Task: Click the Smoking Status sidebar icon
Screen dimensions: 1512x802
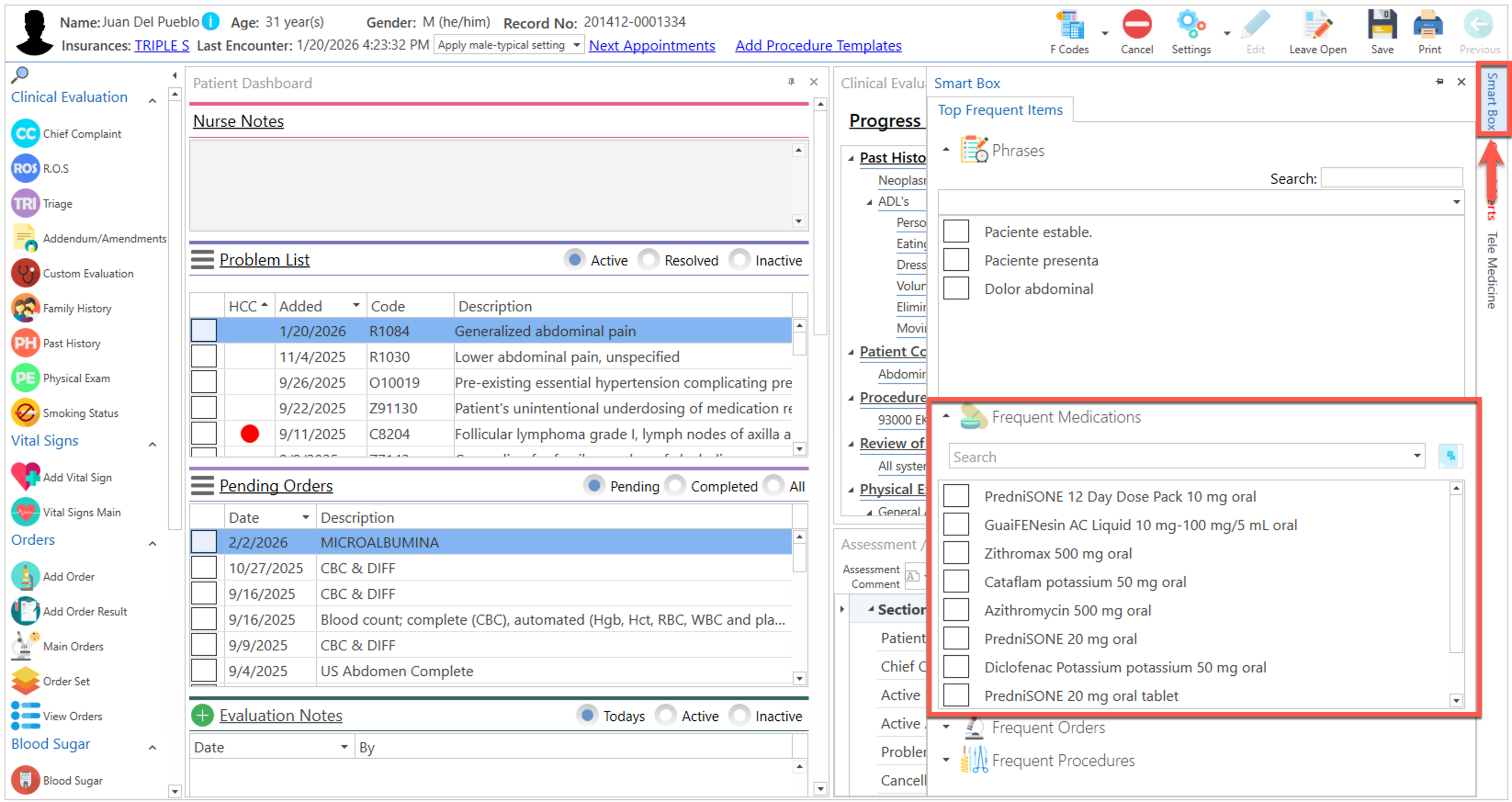Action: (25, 413)
